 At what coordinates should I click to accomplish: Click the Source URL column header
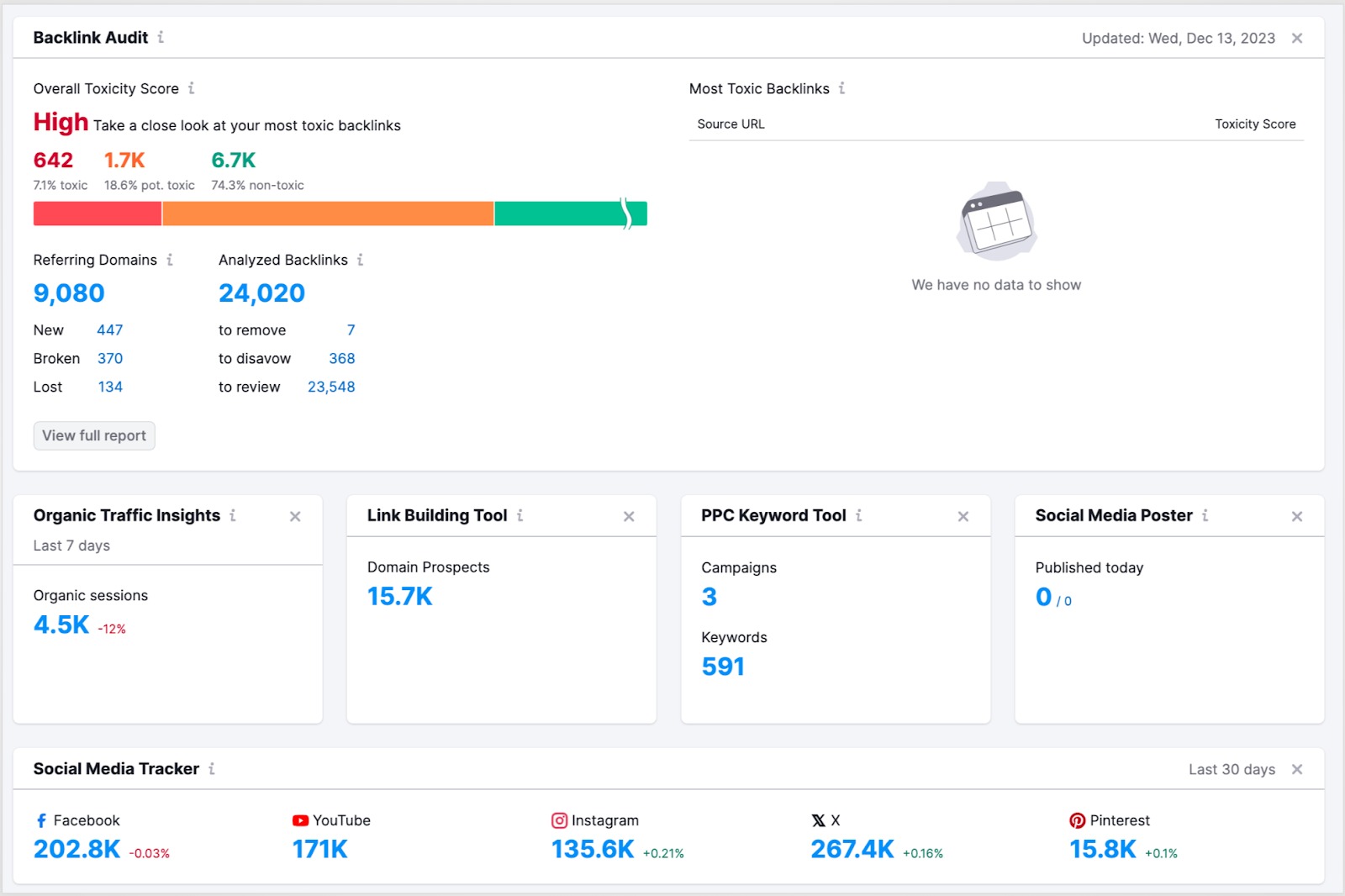click(731, 124)
